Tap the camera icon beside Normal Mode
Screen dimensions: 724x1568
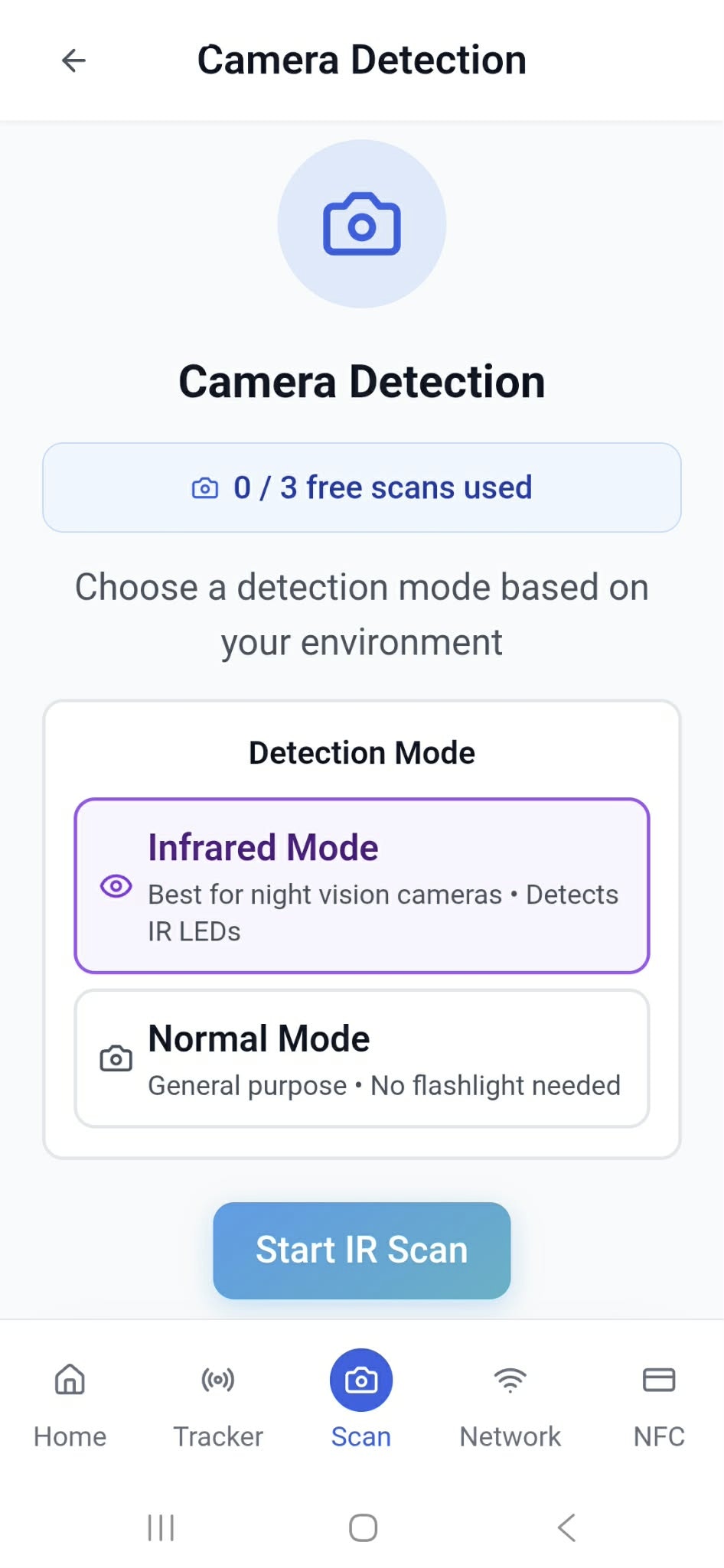[x=114, y=1058]
